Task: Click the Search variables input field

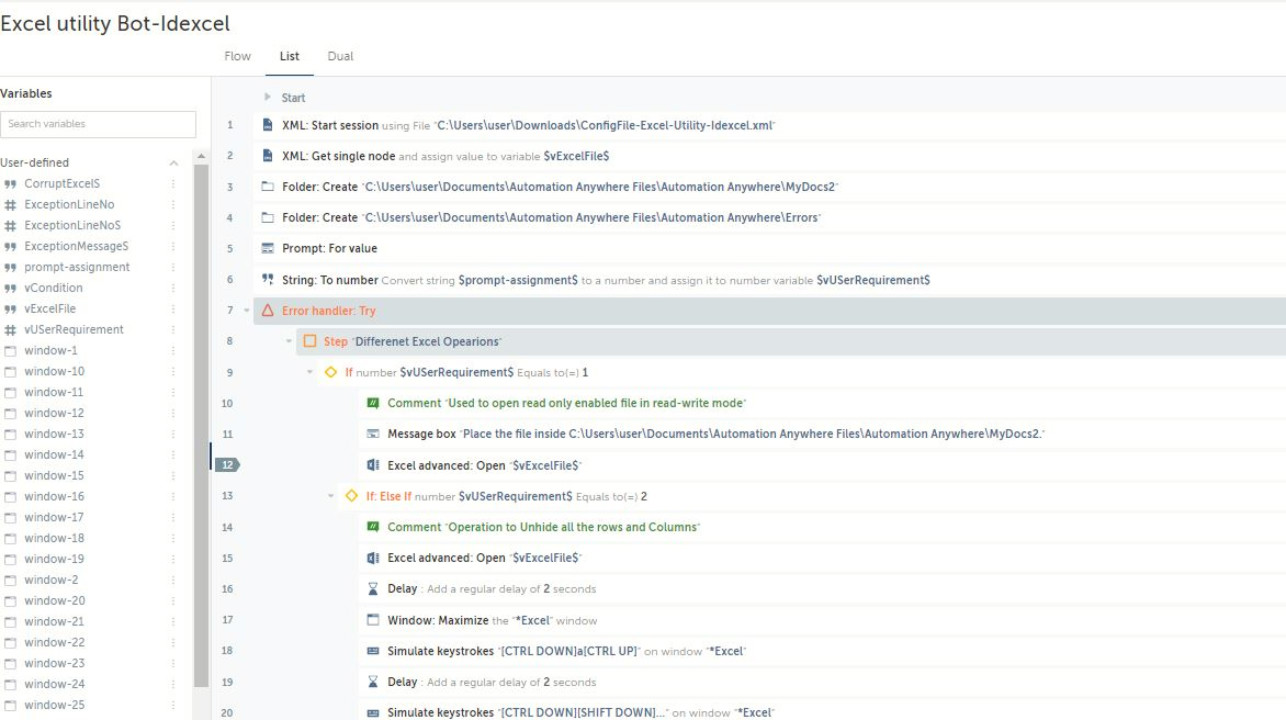Action: [x=98, y=124]
